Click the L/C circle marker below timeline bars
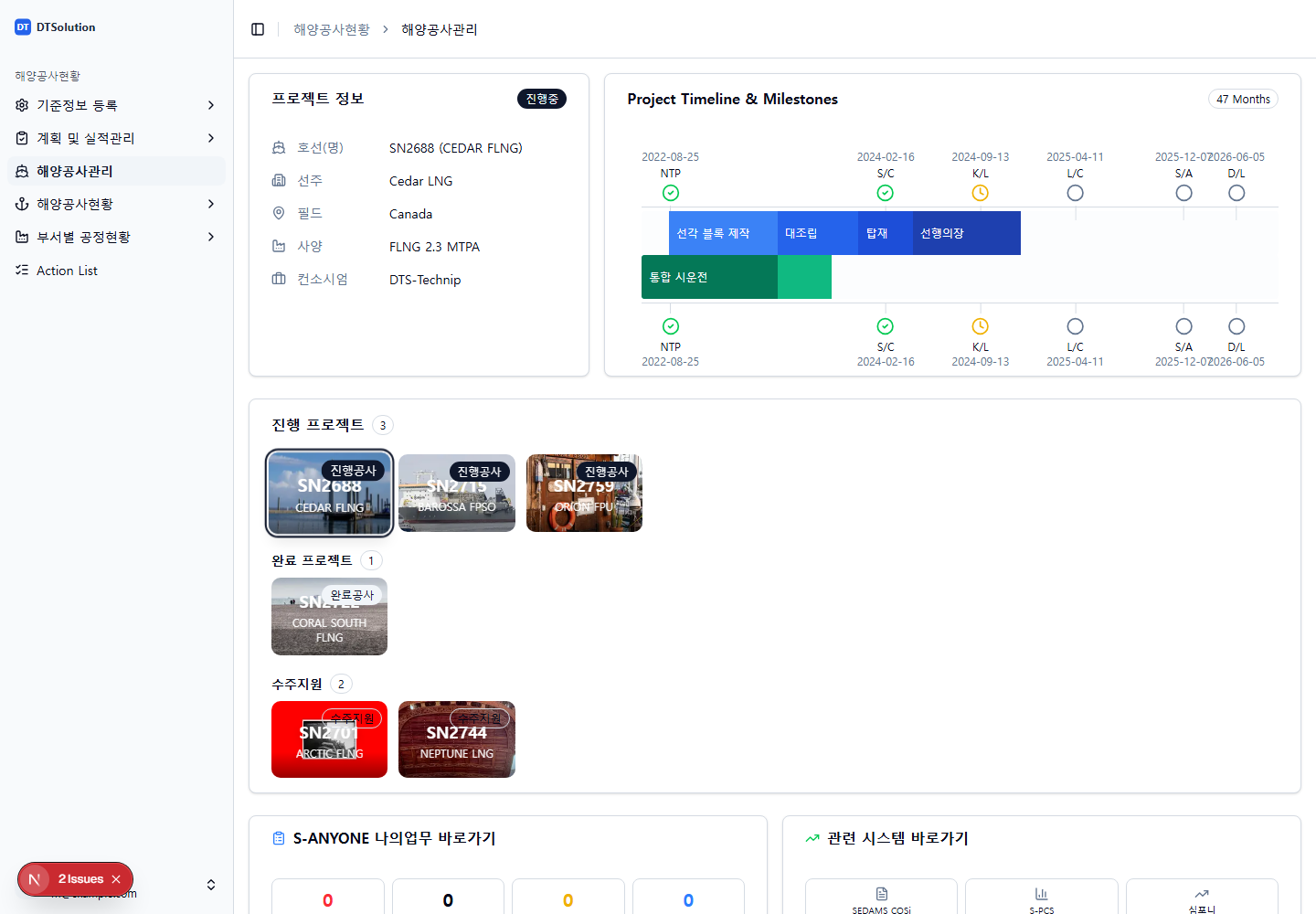This screenshot has height=914, width=1316. (1076, 326)
